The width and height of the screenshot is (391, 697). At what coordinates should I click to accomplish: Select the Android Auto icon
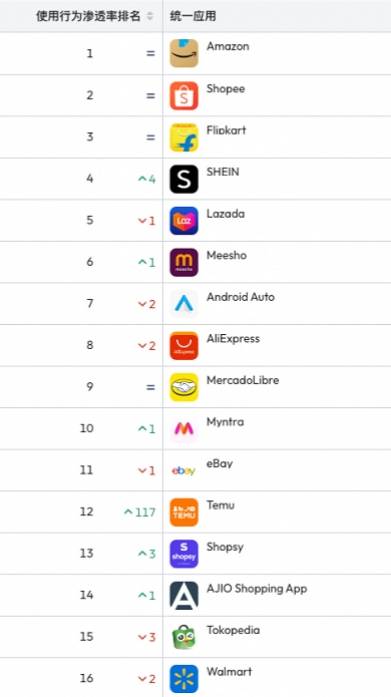(x=184, y=304)
